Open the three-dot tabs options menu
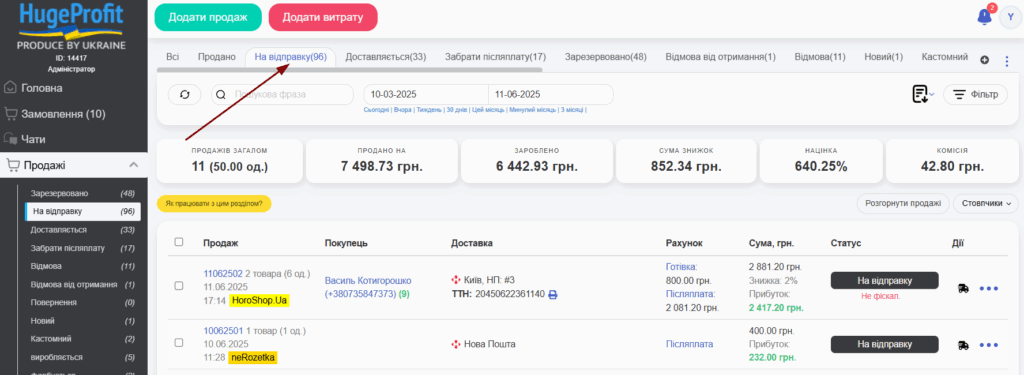 [x=1006, y=61]
